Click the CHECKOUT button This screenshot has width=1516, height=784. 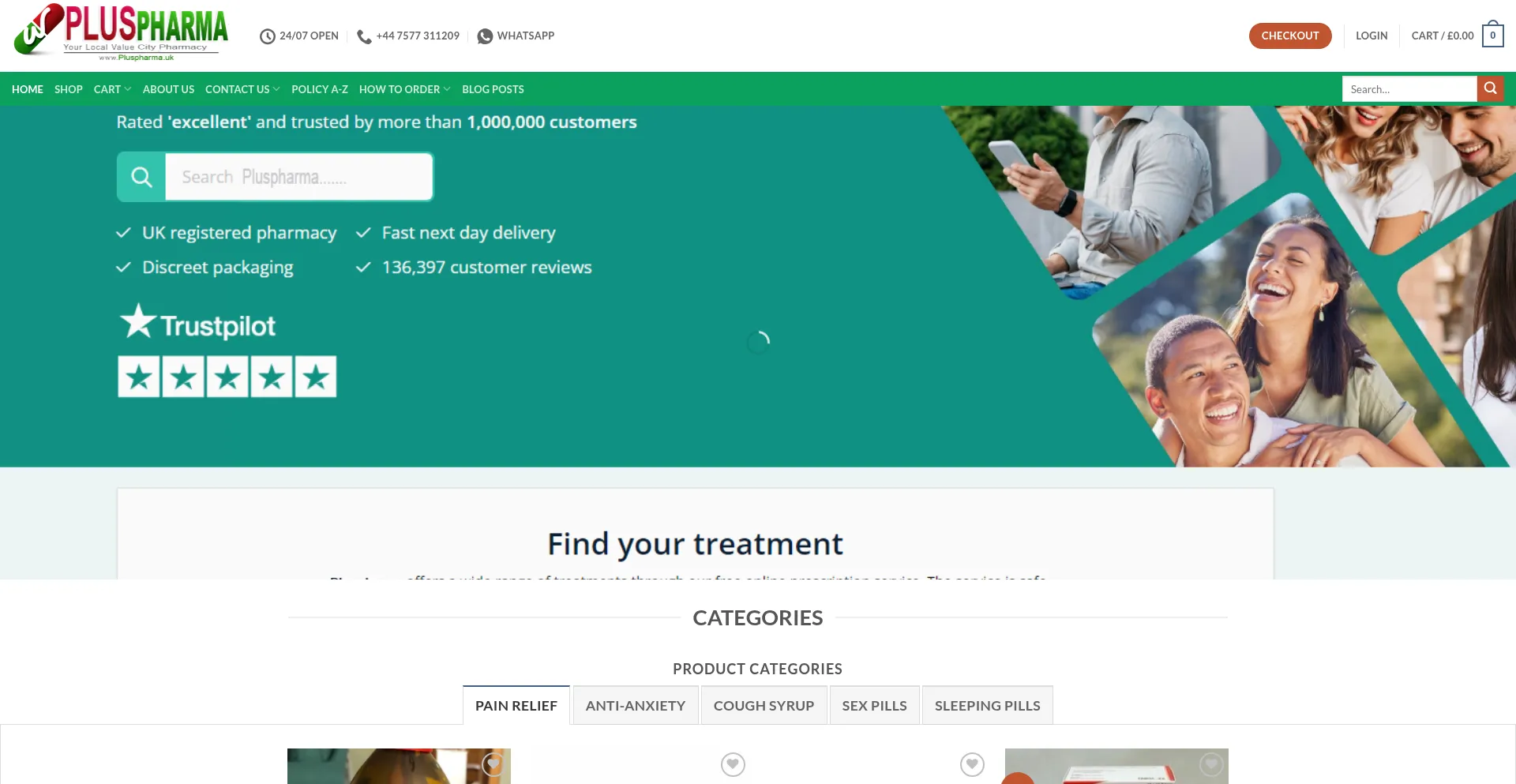(1290, 36)
